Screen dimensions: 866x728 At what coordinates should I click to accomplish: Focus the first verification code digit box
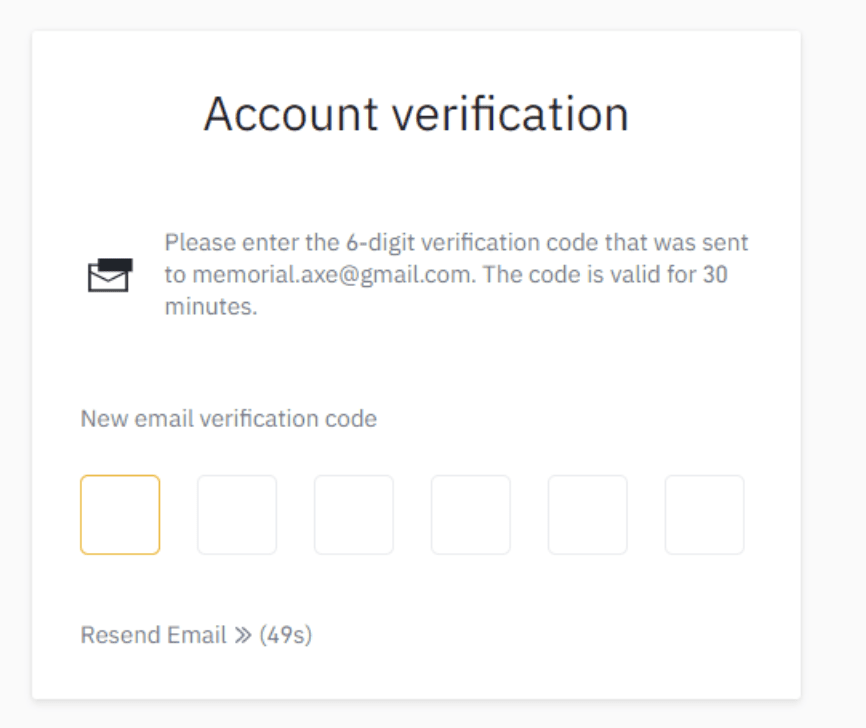[120, 514]
